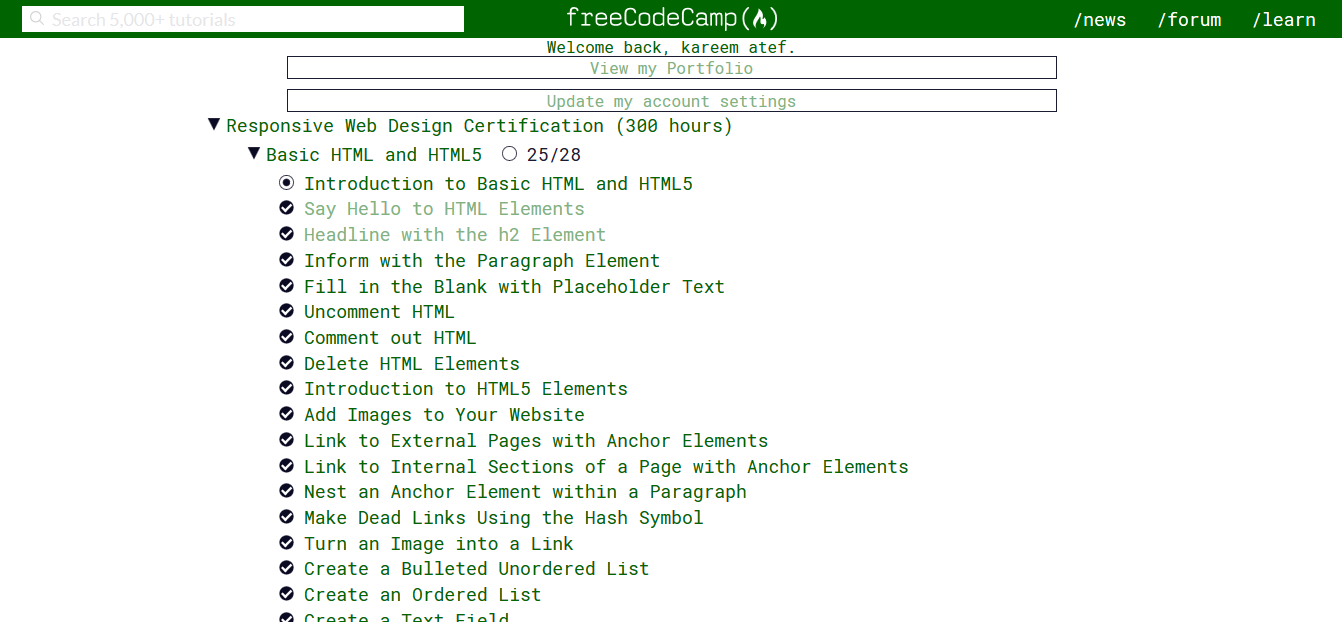Click the checkmark toggle for Make Dead Links Using the Hash Symbol
The height and width of the screenshot is (622, 1342).
[x=287, y=516]
